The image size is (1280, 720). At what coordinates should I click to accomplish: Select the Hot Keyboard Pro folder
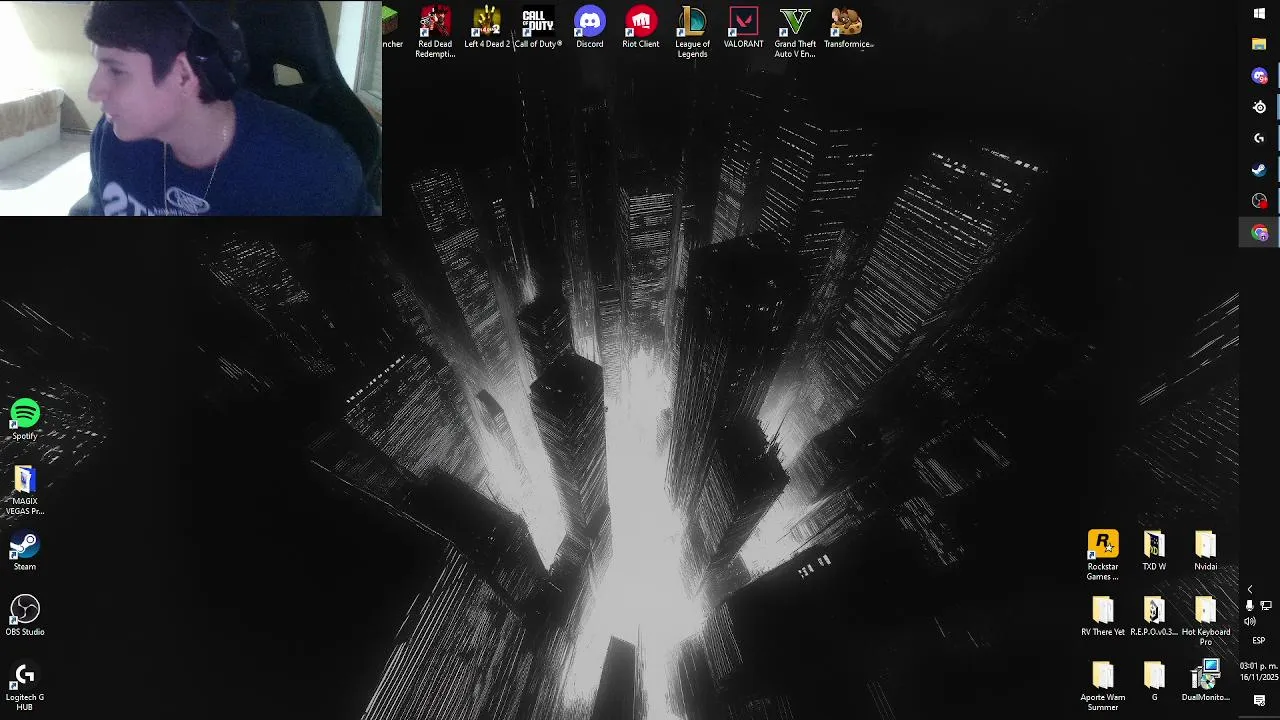1206,621
